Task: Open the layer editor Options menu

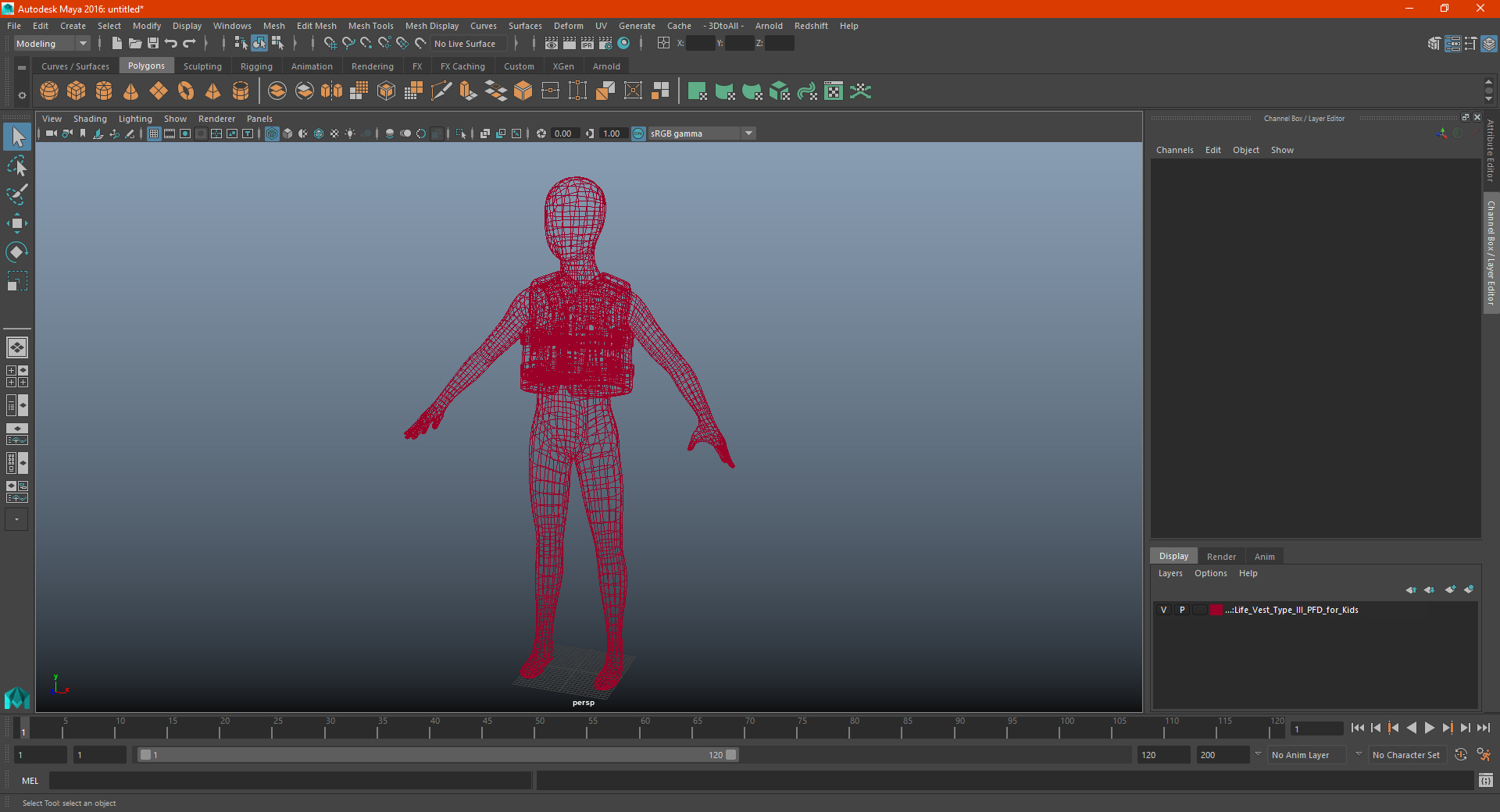Action: coord(1210,573)
